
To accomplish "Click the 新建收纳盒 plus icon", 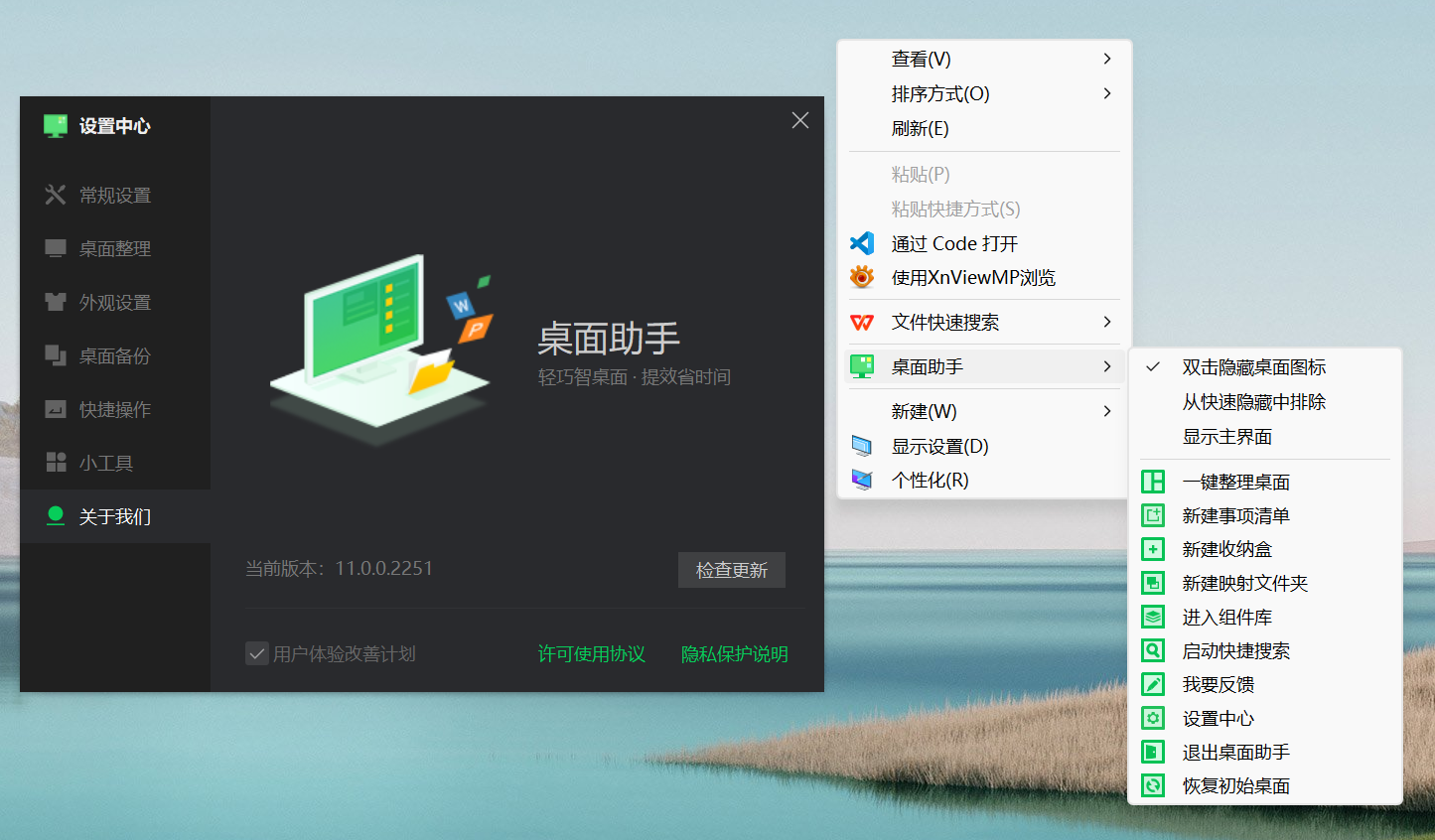I will tap(1153, 550).
